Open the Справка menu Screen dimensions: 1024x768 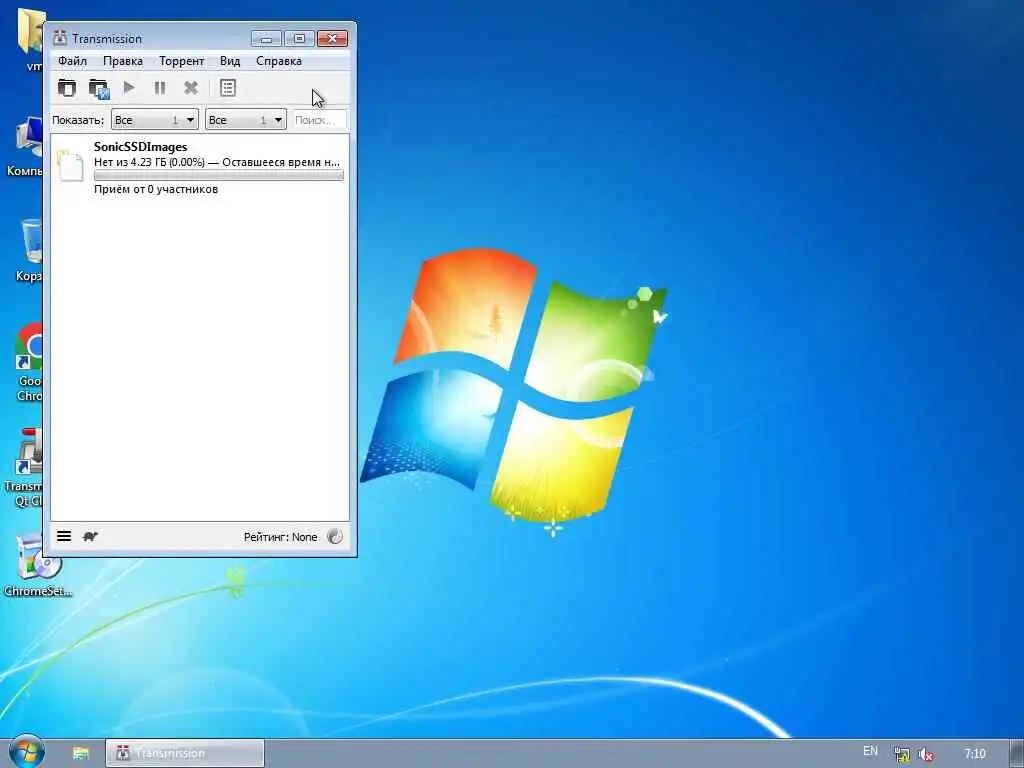click(x=279, y=61)
